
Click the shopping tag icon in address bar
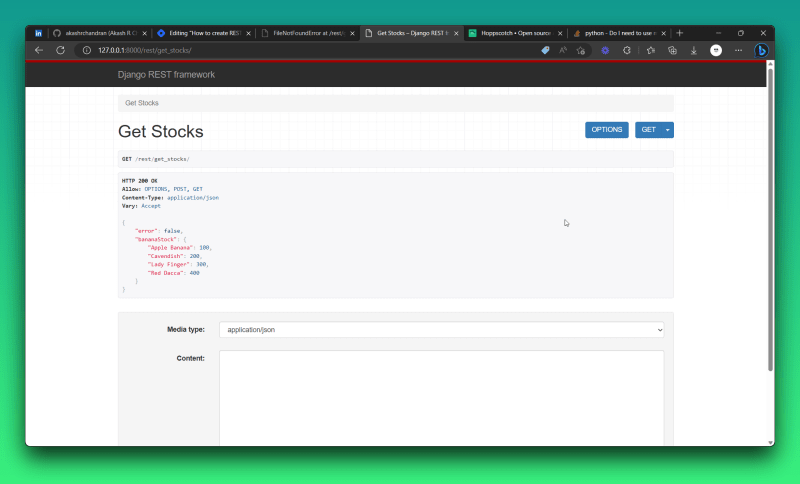point(545,50)
